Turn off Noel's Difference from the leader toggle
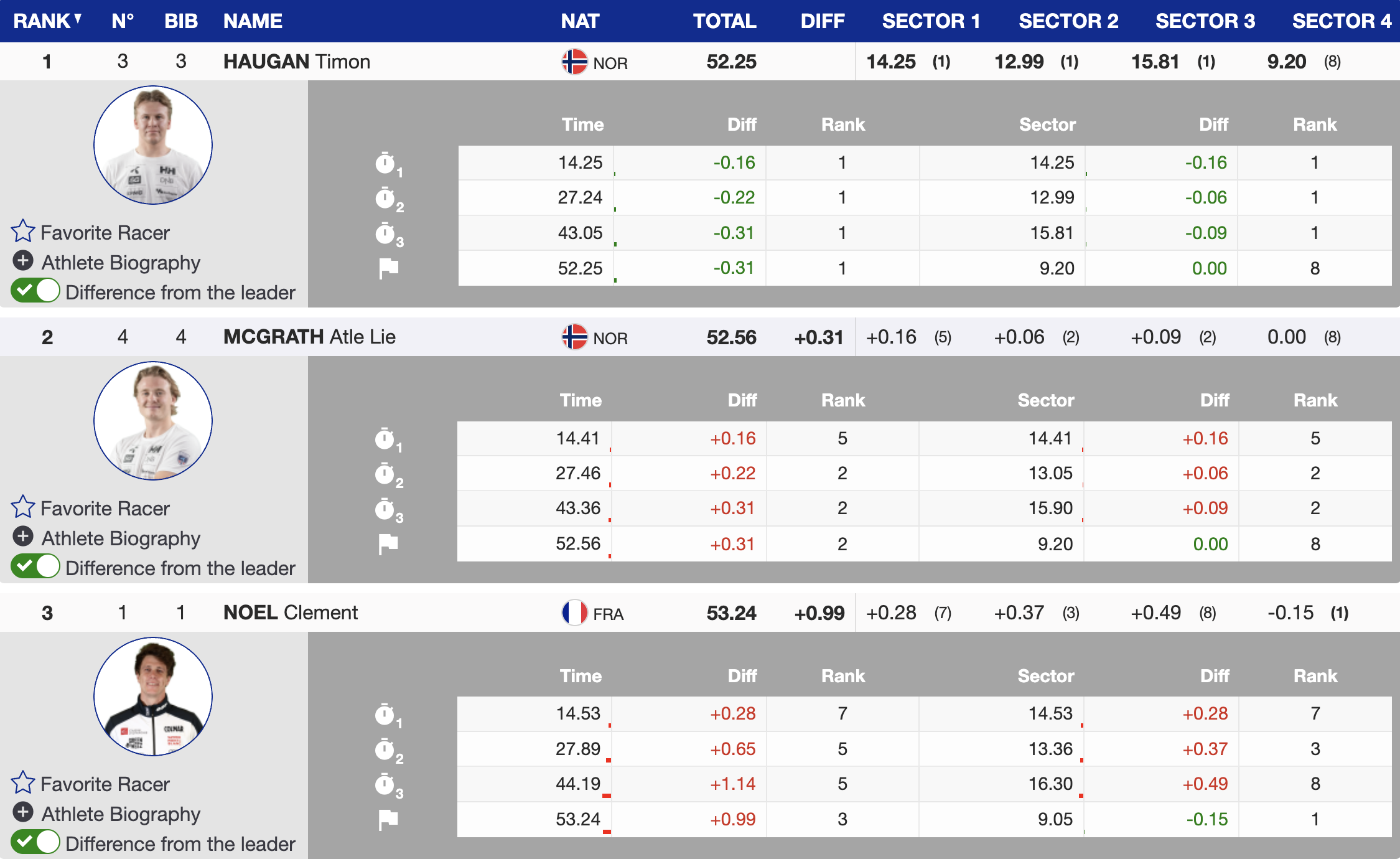This screenshot has height=859, width=1400. [35, 842]
